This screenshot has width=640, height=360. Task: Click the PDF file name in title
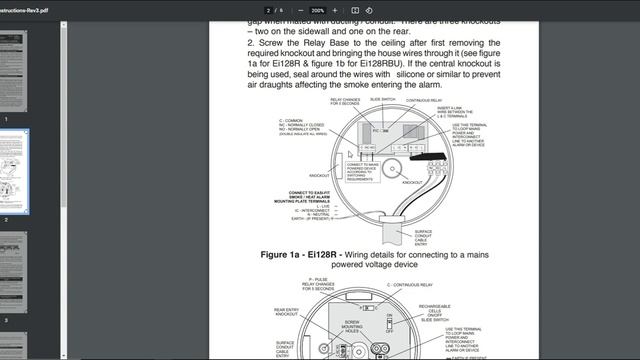tap(24, 11)
